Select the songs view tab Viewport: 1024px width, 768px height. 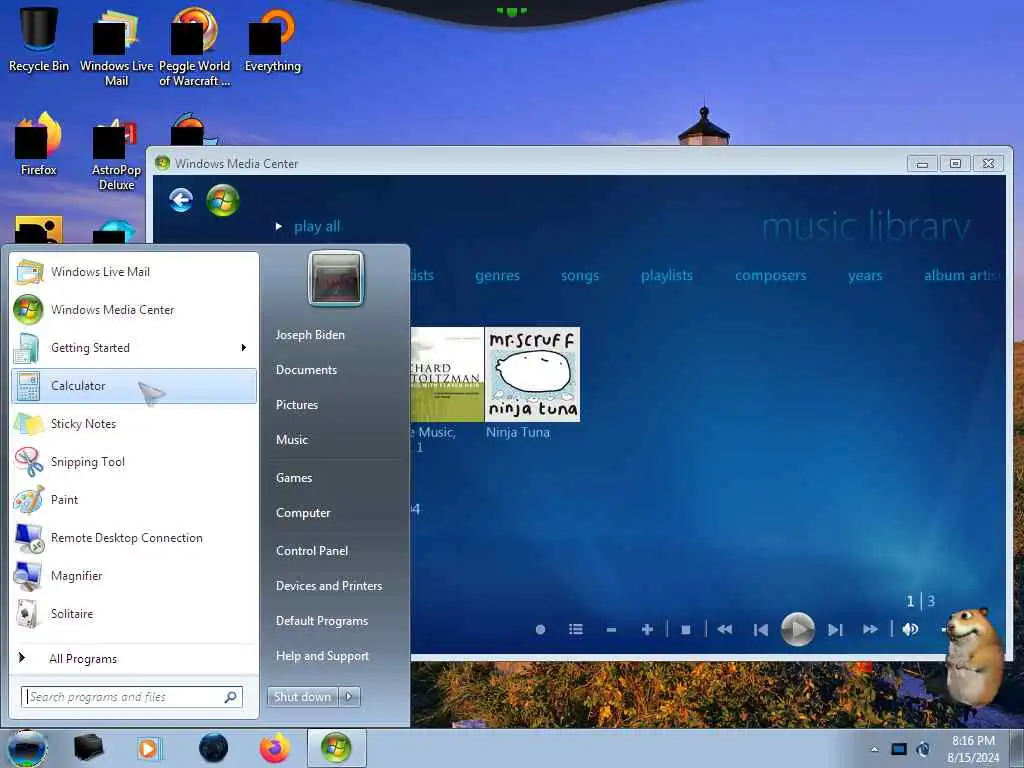580,276
